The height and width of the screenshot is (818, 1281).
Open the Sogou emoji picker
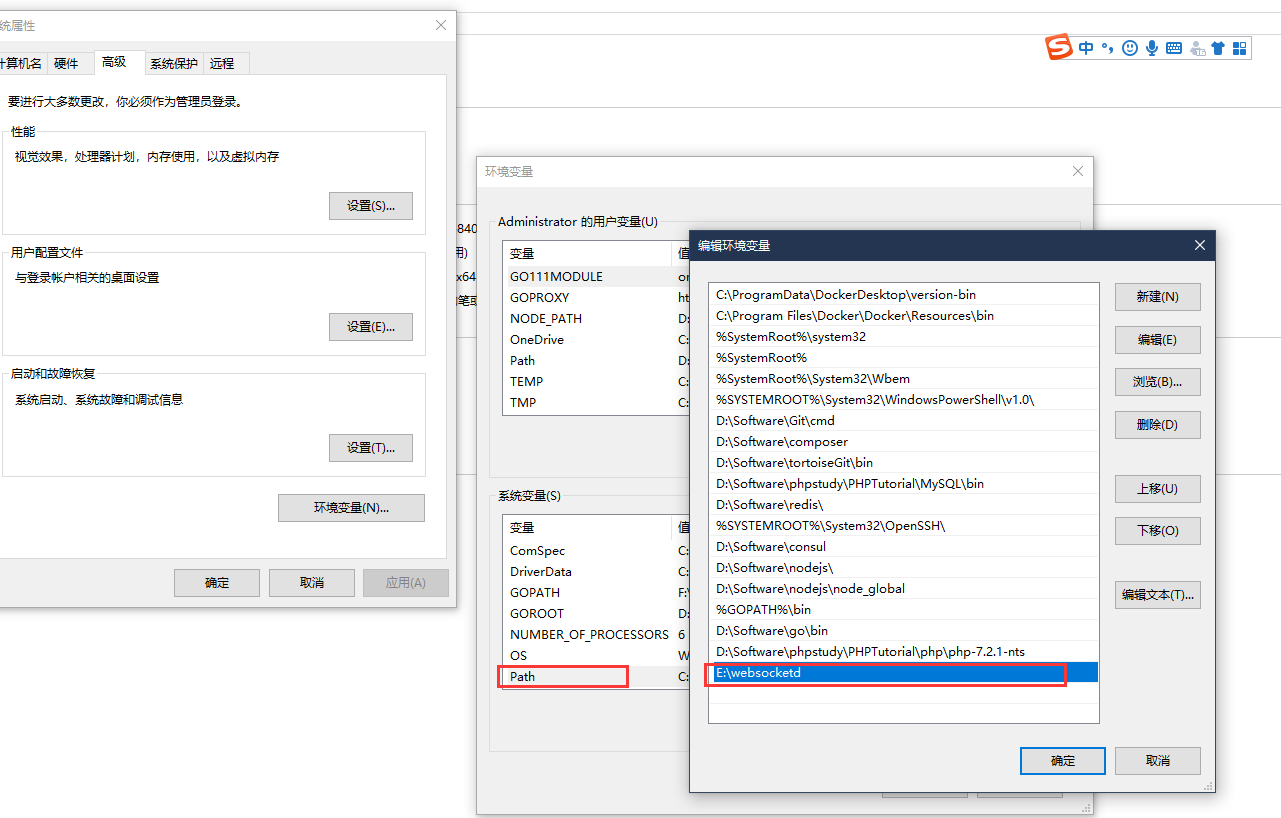point(1130,47)
